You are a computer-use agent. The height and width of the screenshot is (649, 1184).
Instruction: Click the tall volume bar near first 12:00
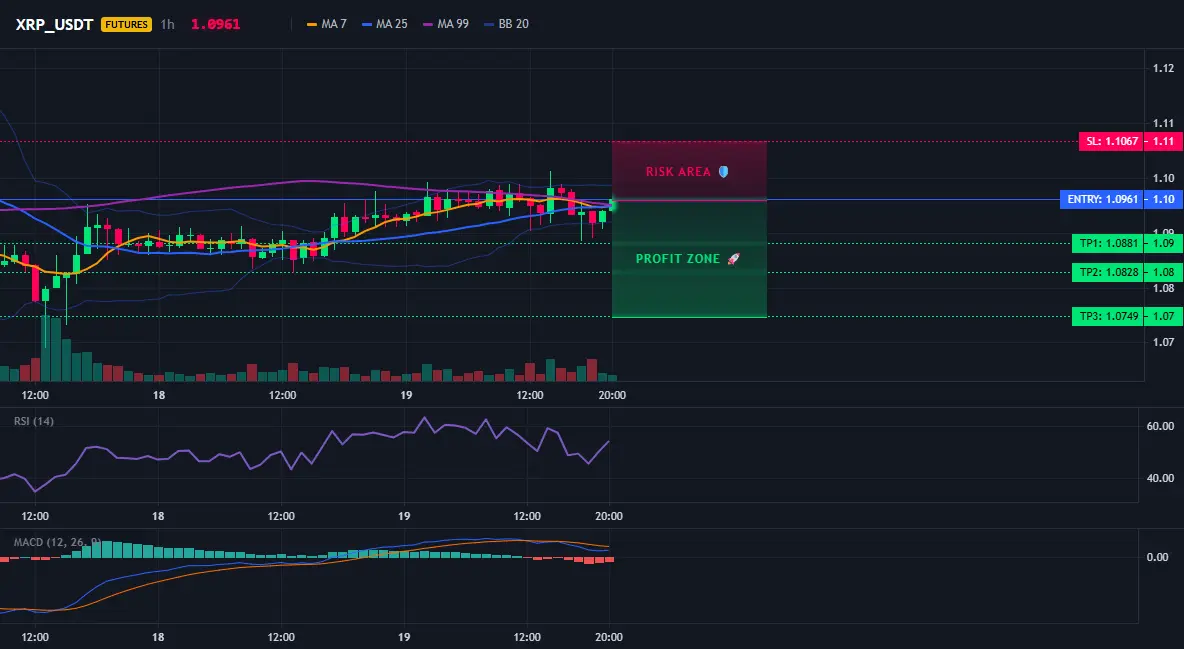(x=45, y=348)
